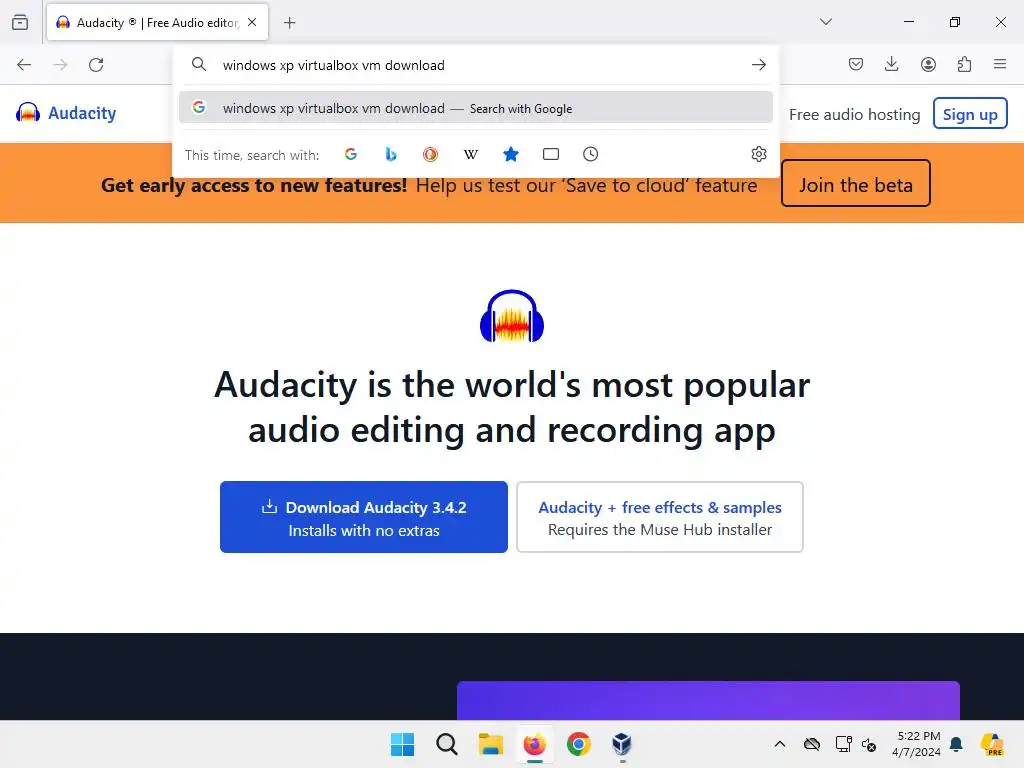This screenshot has width=1024, height=768.
Task: Launch Google Chrome from taskbar
Action: point(579,744)
